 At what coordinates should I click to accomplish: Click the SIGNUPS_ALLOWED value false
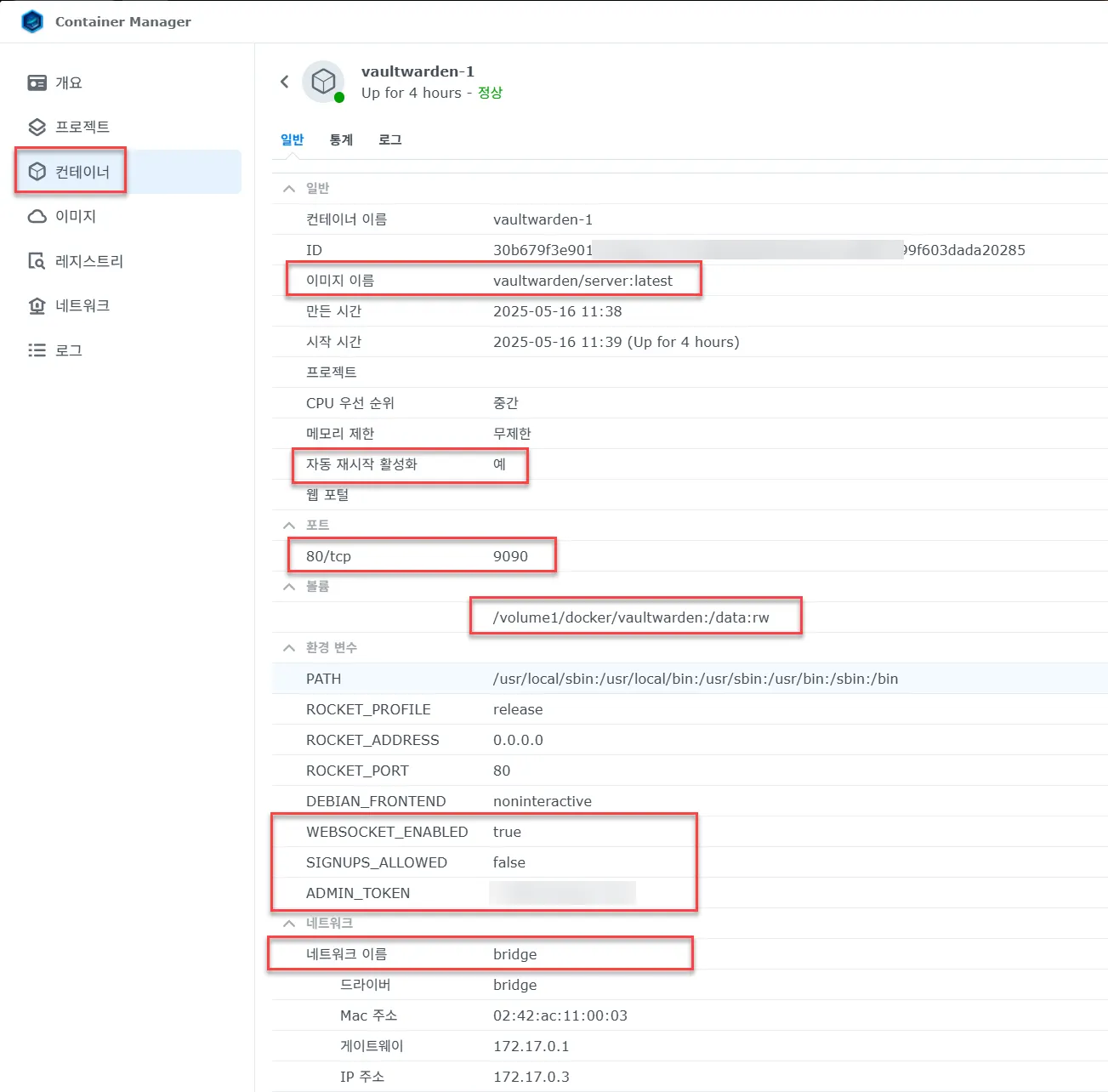pos(509,862)
